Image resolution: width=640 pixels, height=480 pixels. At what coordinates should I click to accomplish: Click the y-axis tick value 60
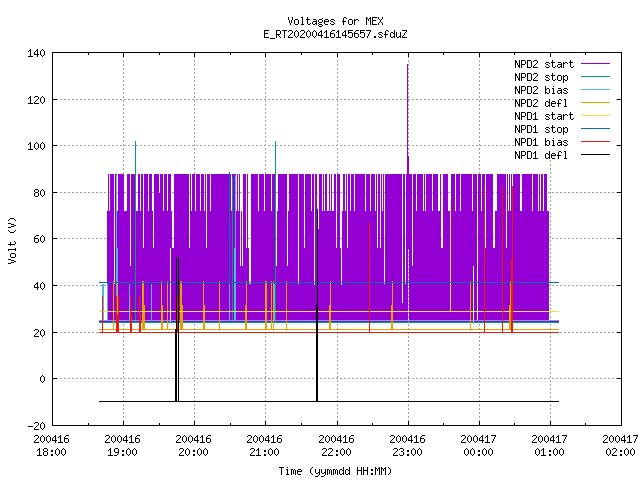pos(39,239)
